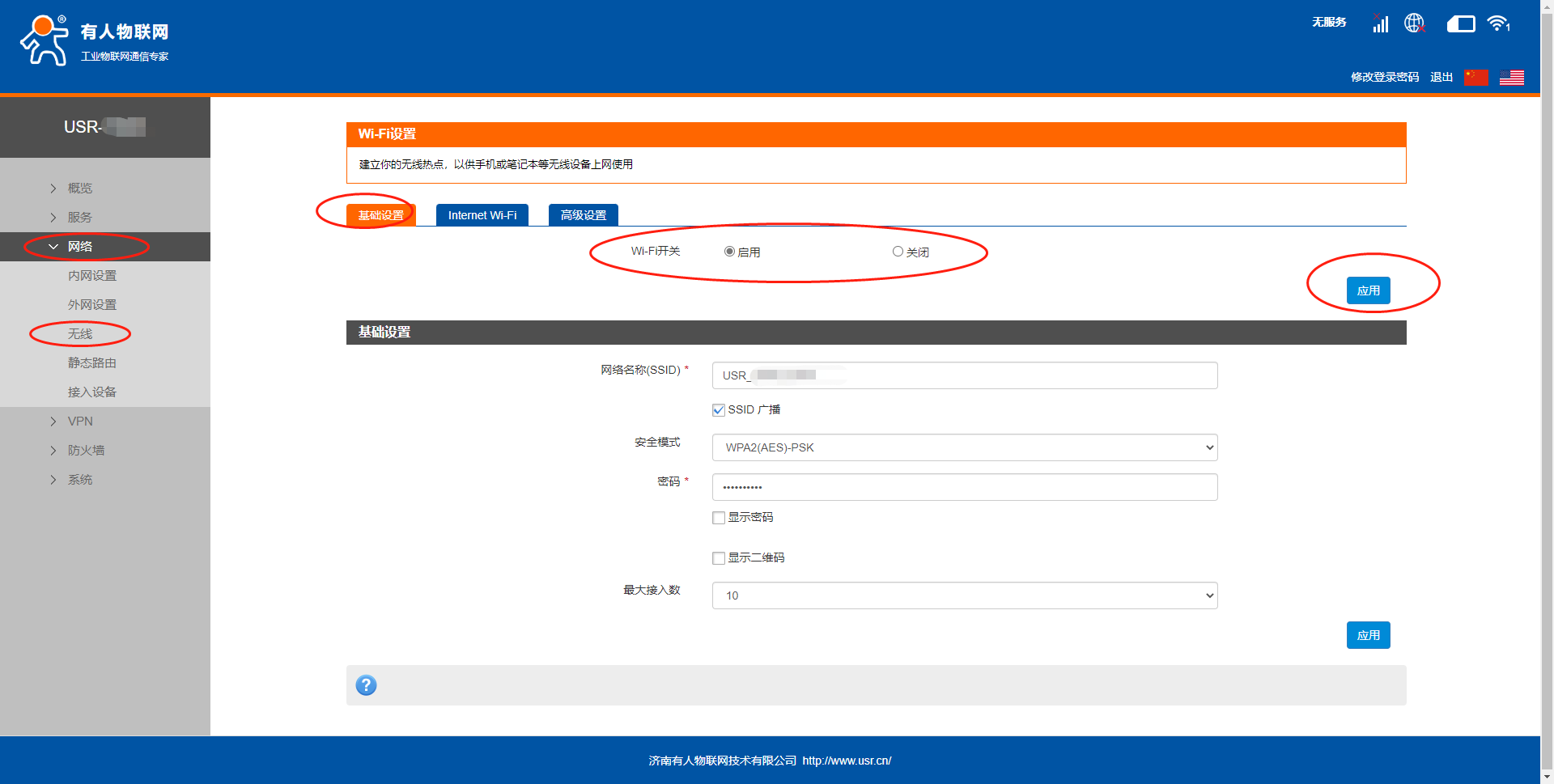Switch language with the US flag icon
The height and width of the screenshot is (784, 1554).
click(1511, 77)
